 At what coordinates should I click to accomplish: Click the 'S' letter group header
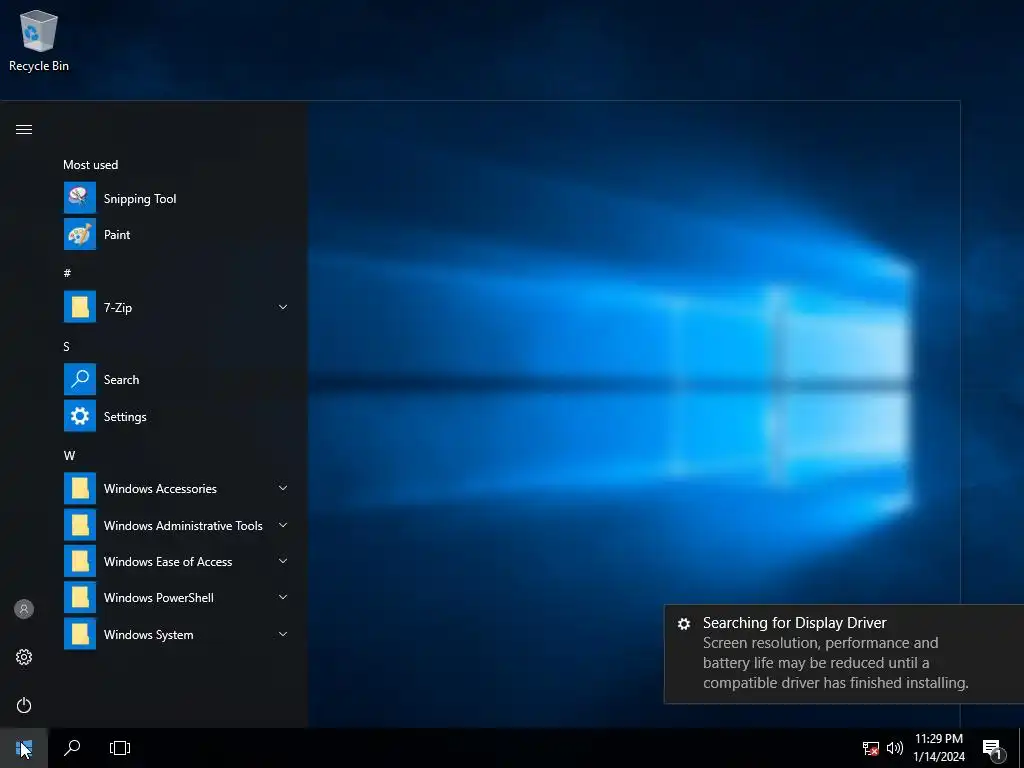pos(66,346)
